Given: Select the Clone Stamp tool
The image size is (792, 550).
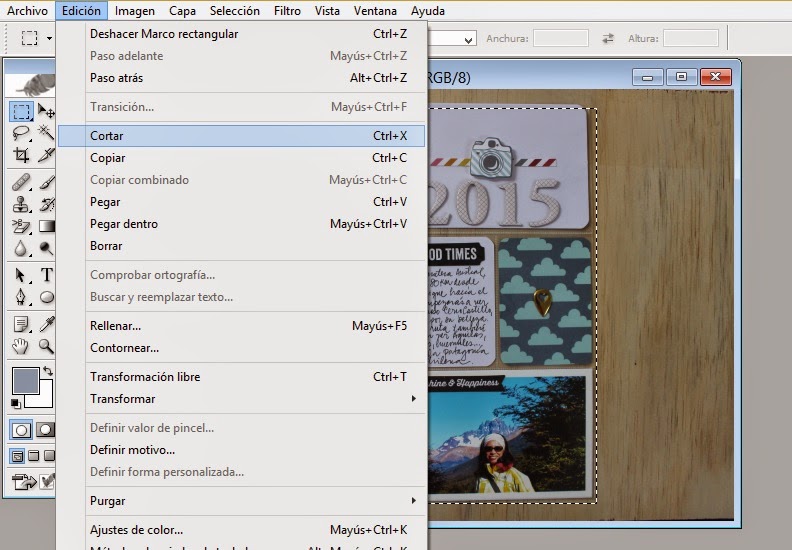Looking at the screenshot, I should click(21, 204).
